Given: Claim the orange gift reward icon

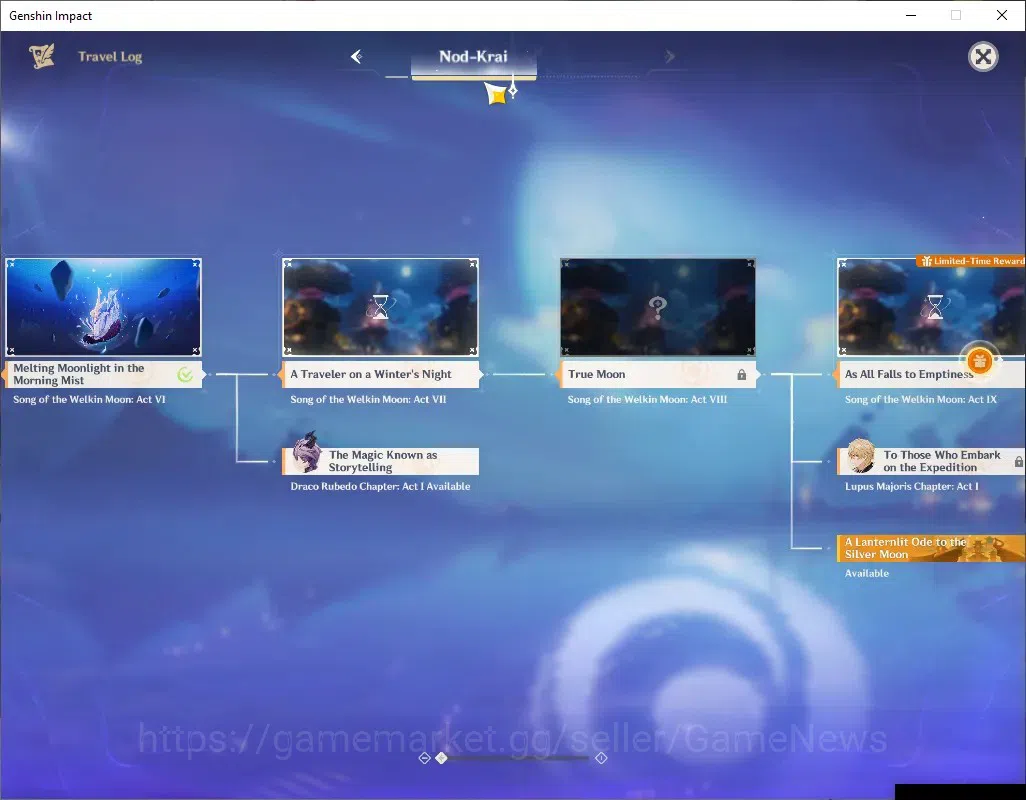Looking at the screenshot, I should tap(979, 359).
